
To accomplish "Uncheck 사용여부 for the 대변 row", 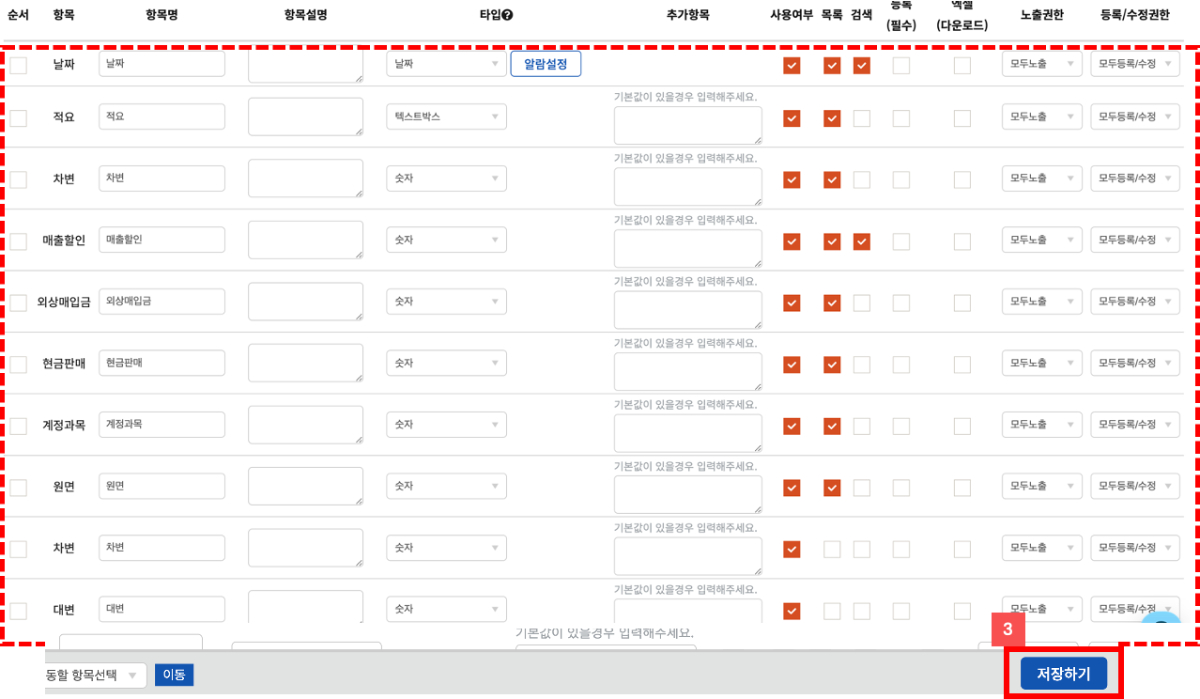I will [792, 611].
